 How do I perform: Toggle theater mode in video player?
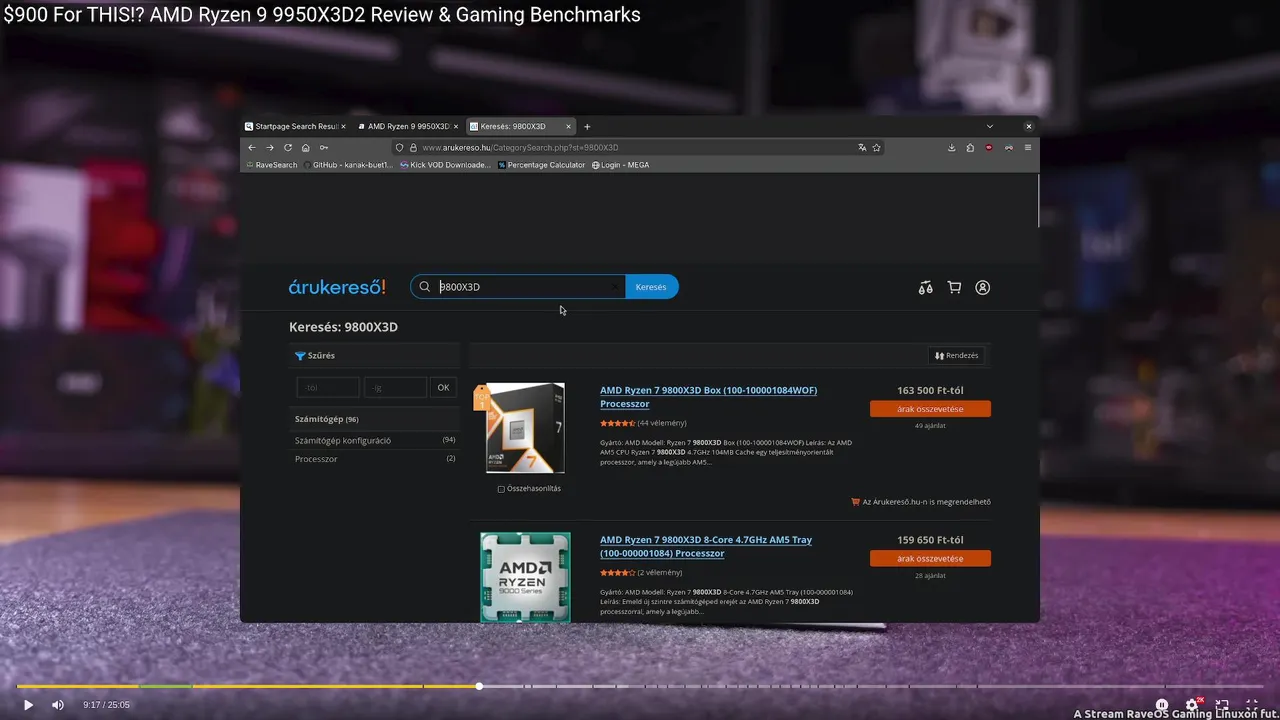[1222, 705]
